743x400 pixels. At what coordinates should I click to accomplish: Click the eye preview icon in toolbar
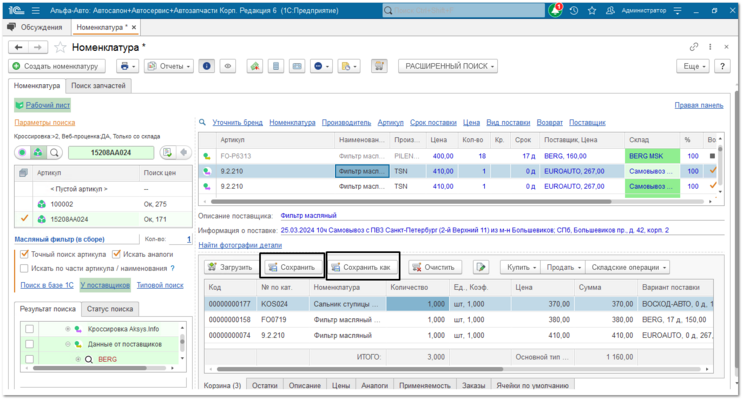pos(228,66)
